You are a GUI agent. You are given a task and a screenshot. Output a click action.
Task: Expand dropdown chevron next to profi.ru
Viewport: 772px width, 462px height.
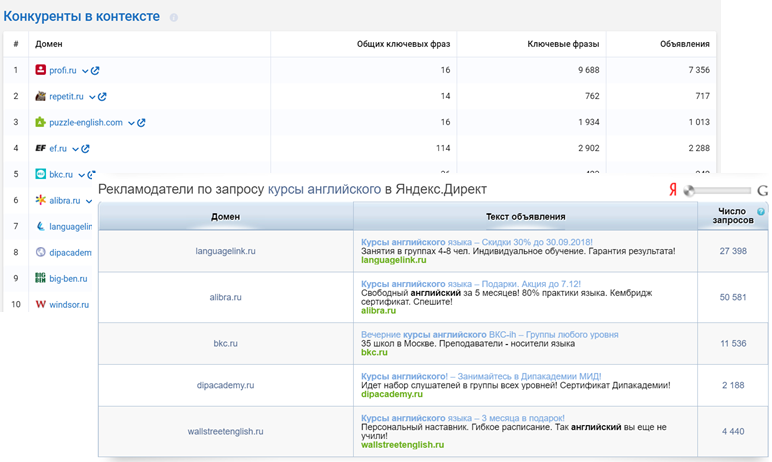pos(85,71)
